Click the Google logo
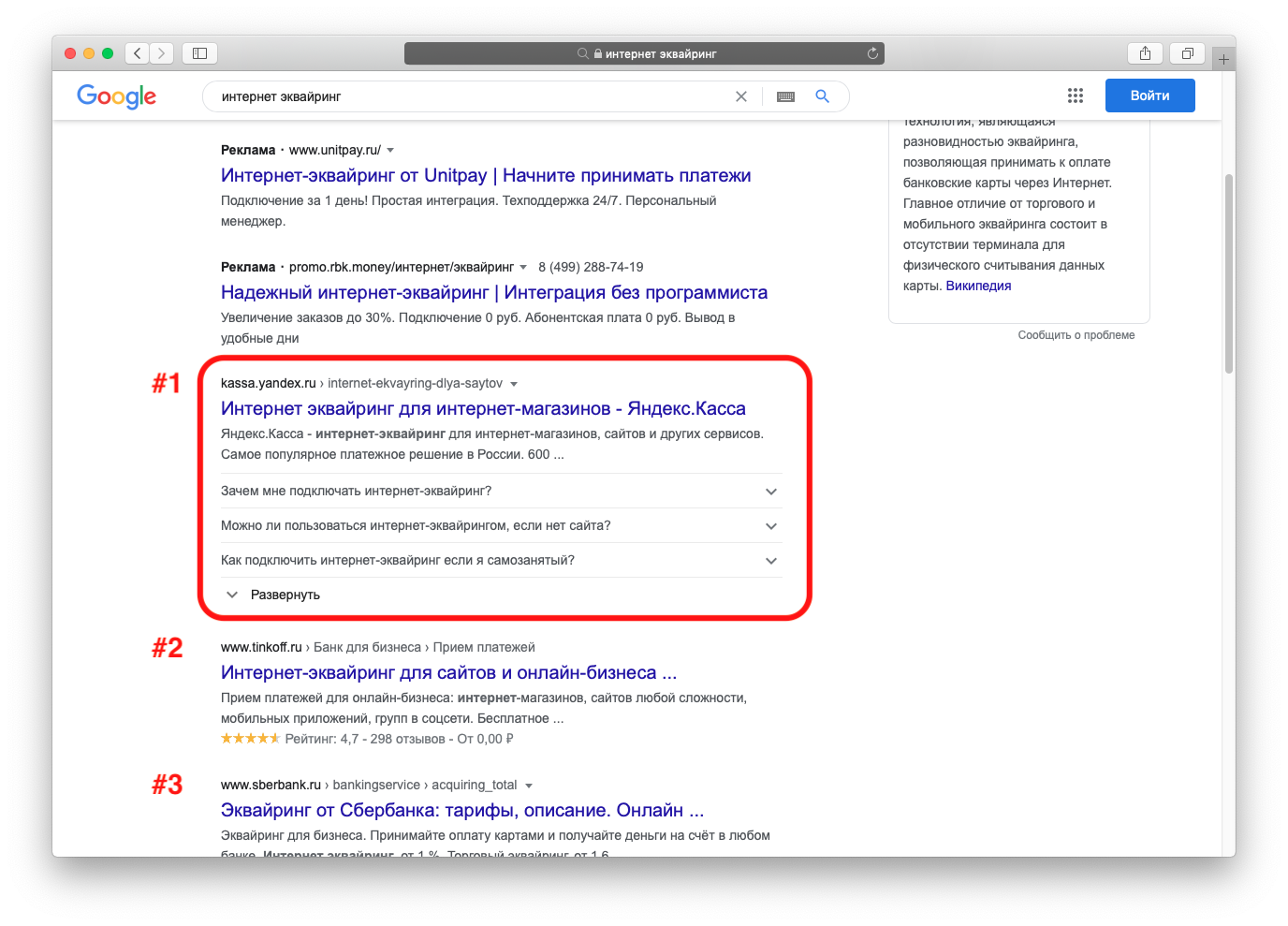 pos(117,96)
